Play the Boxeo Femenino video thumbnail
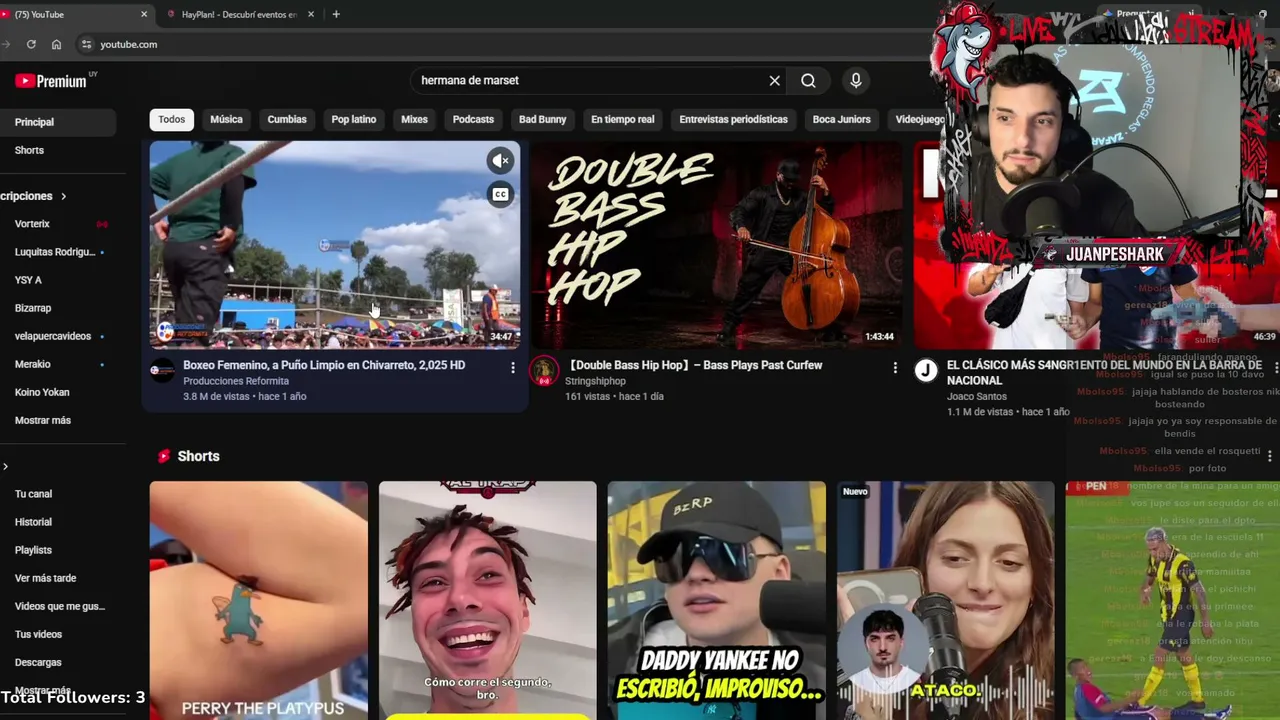The height and width of the screenshot is (720, 1280). tap(335, 245)
